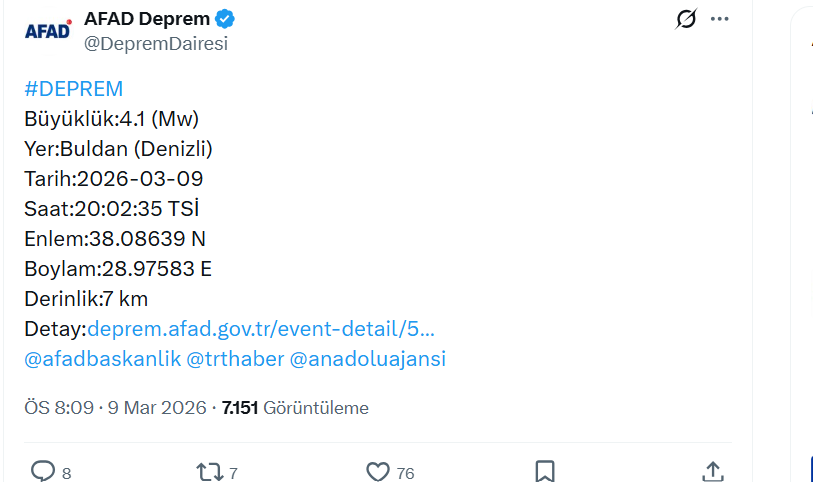Click the @DepremDairesi handle
Image resolution: width=813 pixels, height=482 pixels.
click(x=156, y=43)
